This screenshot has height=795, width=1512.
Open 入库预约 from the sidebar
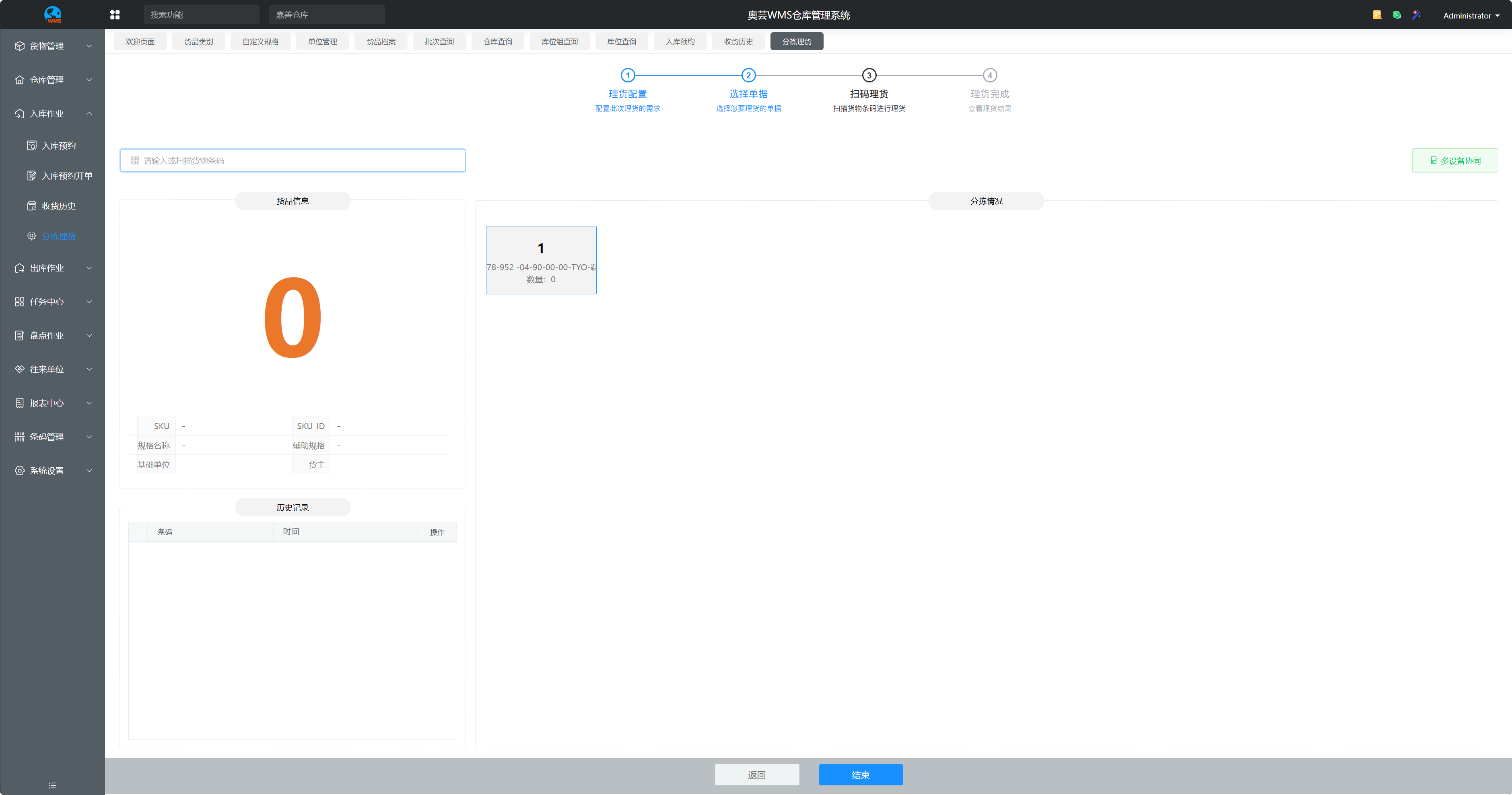pos(58,146)
